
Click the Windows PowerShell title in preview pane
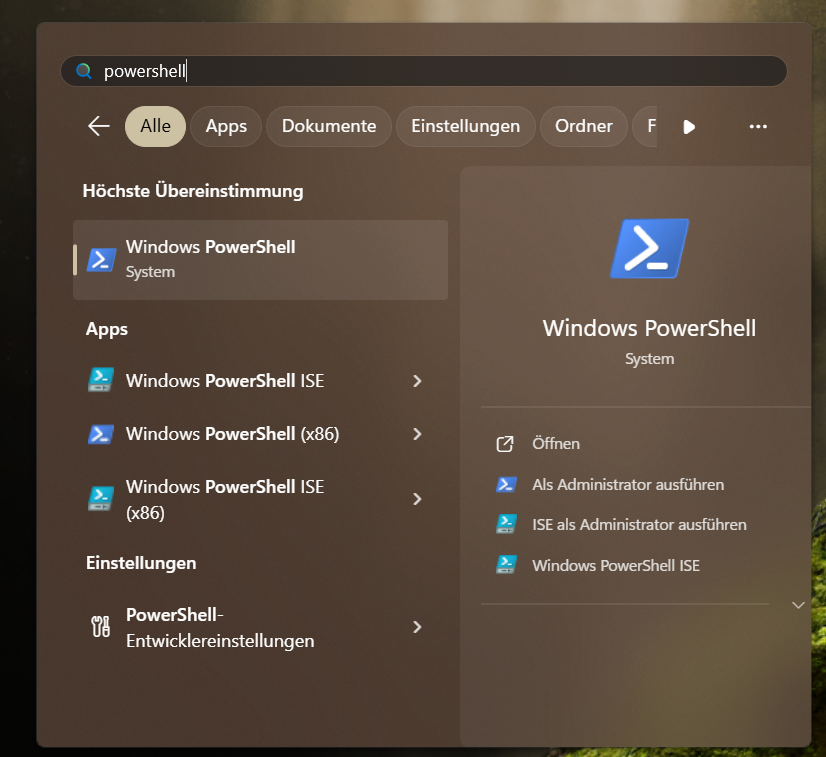click(x=649, y=328)
